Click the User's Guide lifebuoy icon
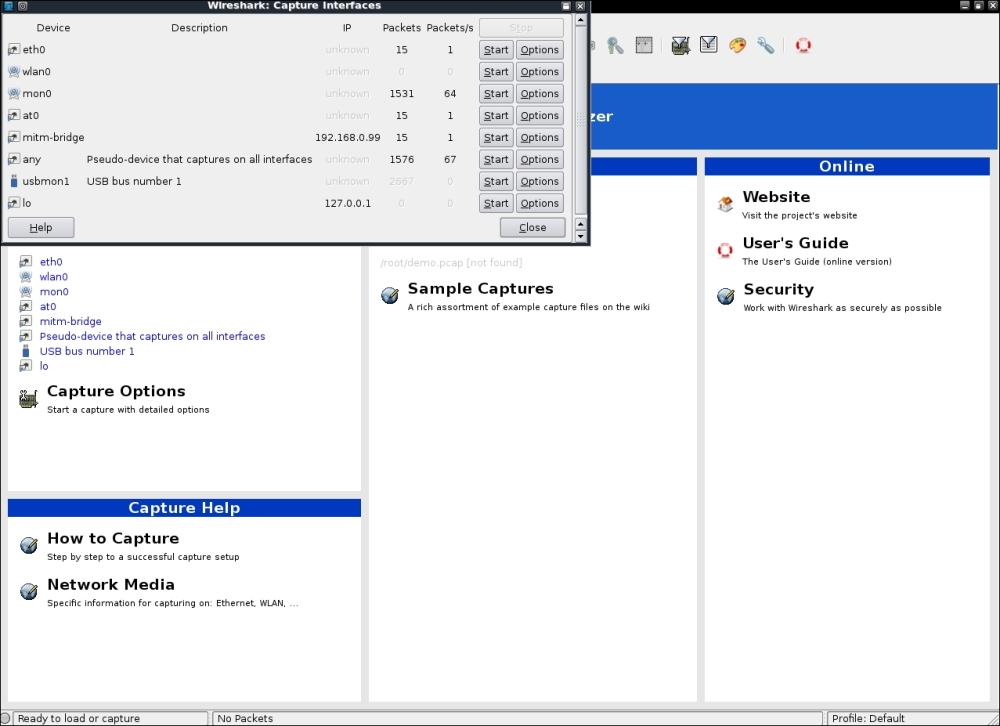Screen dimensions: 1000x726 coord(725,250)
